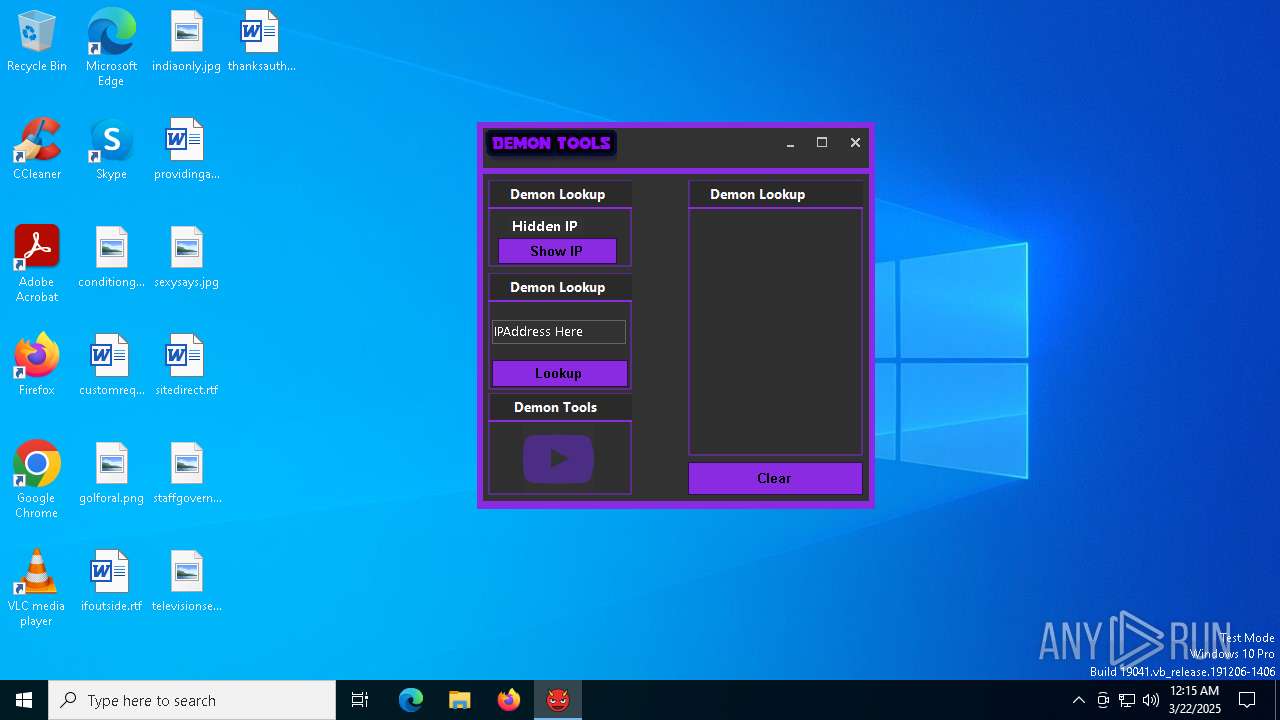Select Google Chrome desktop shortcut
Viewport: 1280px width, 720px height.
[x=37, y=480]
